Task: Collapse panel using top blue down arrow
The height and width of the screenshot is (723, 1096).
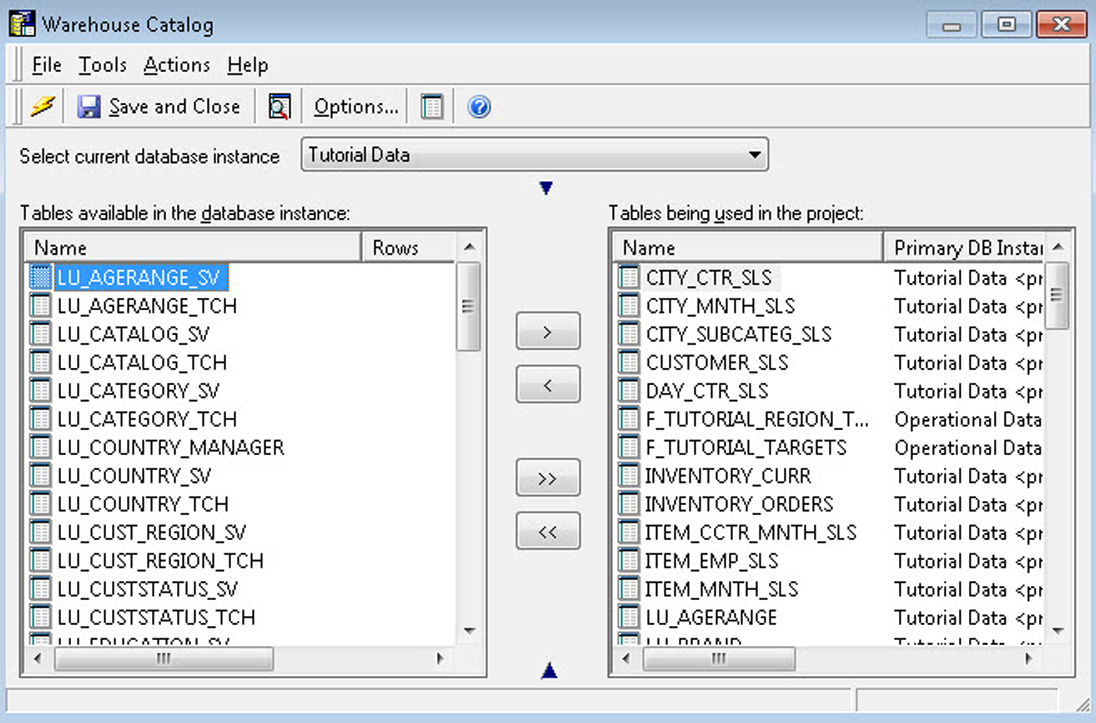Action: click(546, 187)
